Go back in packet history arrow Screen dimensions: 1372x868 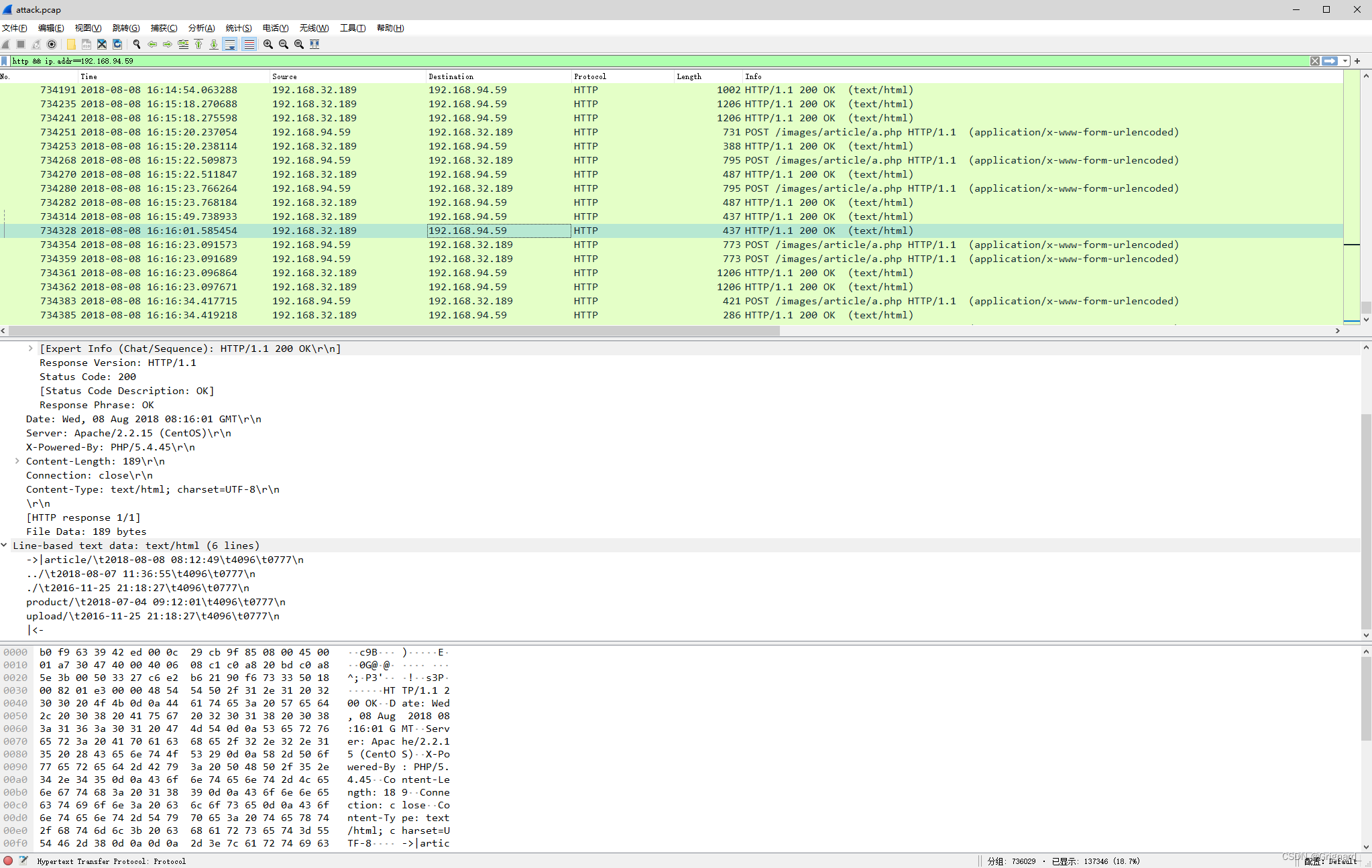pos(152,44)
